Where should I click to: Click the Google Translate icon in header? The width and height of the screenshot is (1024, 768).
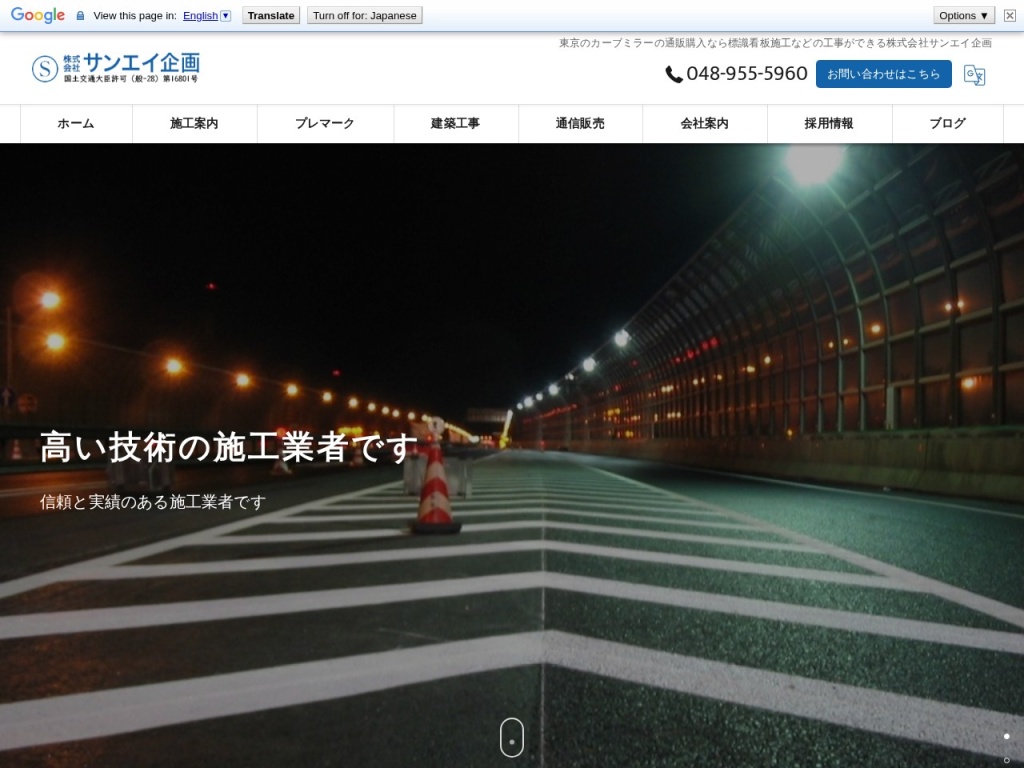[974, 75]
